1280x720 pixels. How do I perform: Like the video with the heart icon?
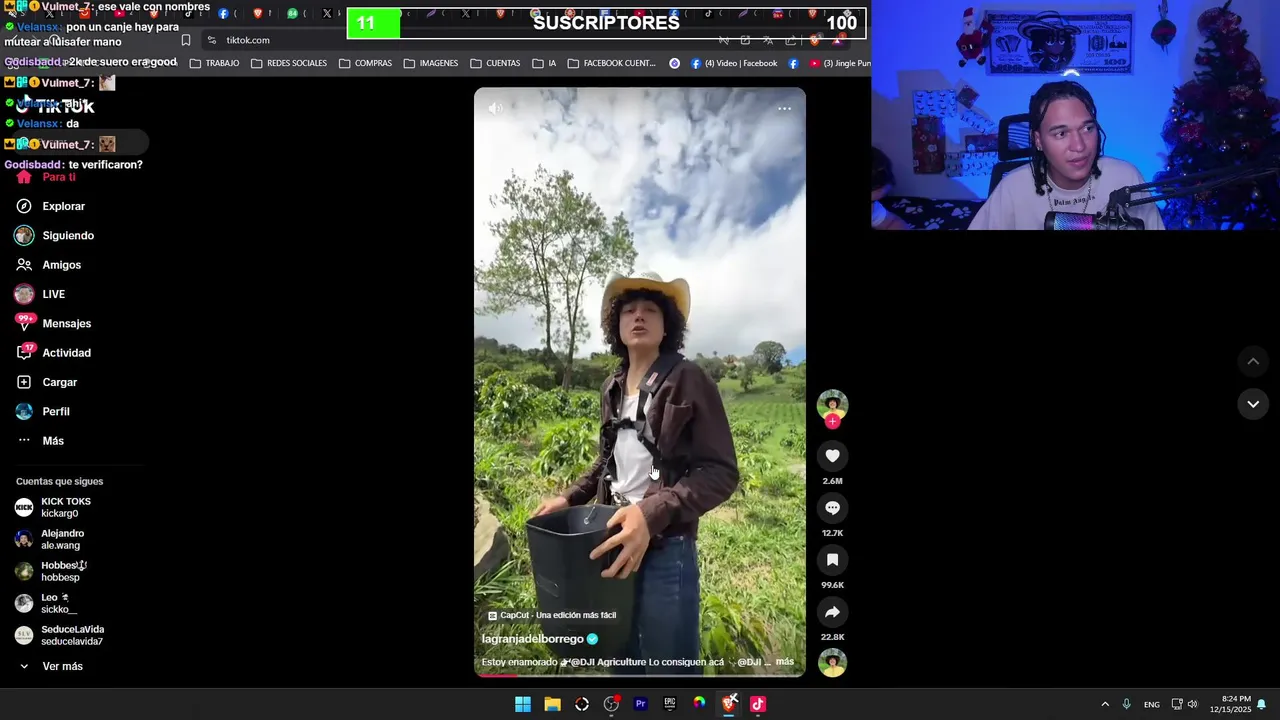click(832, 456)
